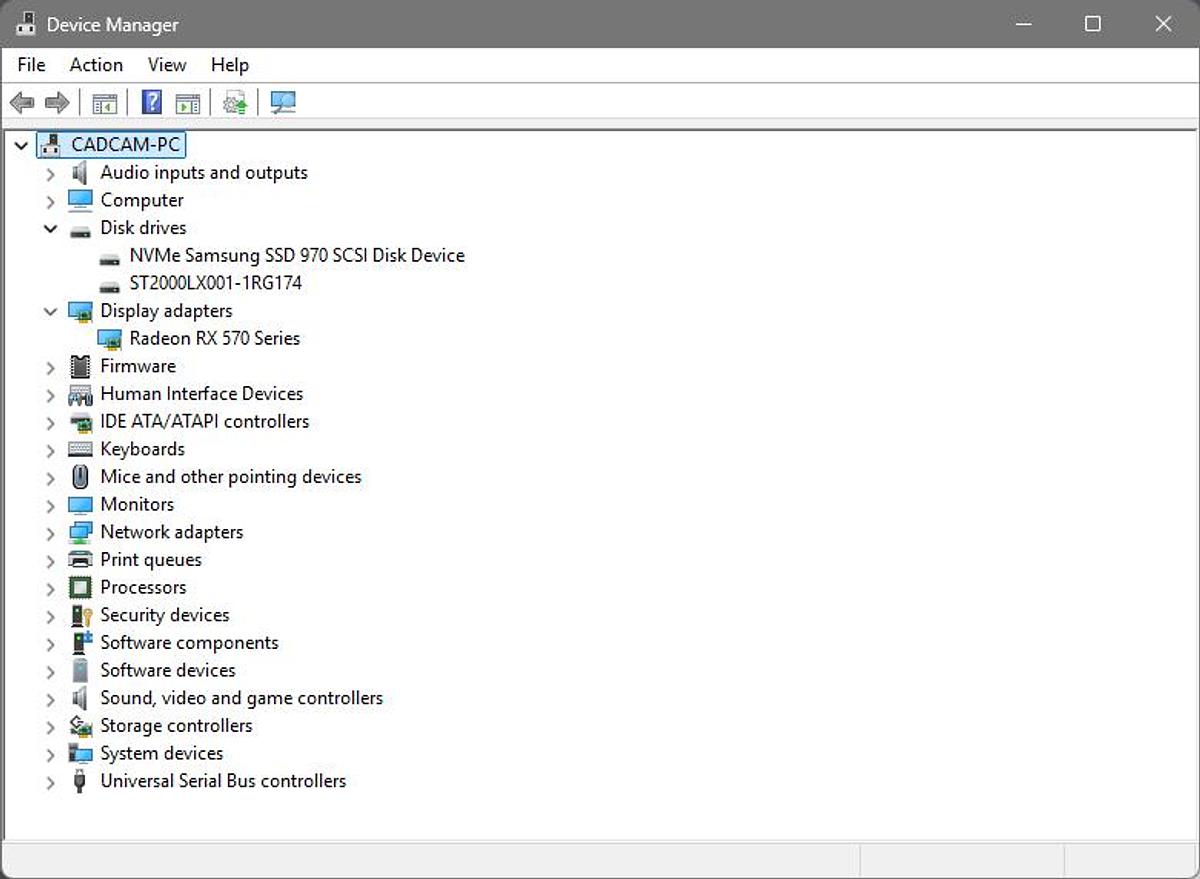Open the View menu
Image resolution: width=1200 pixels, height=879 pixels.
[167, 65]
